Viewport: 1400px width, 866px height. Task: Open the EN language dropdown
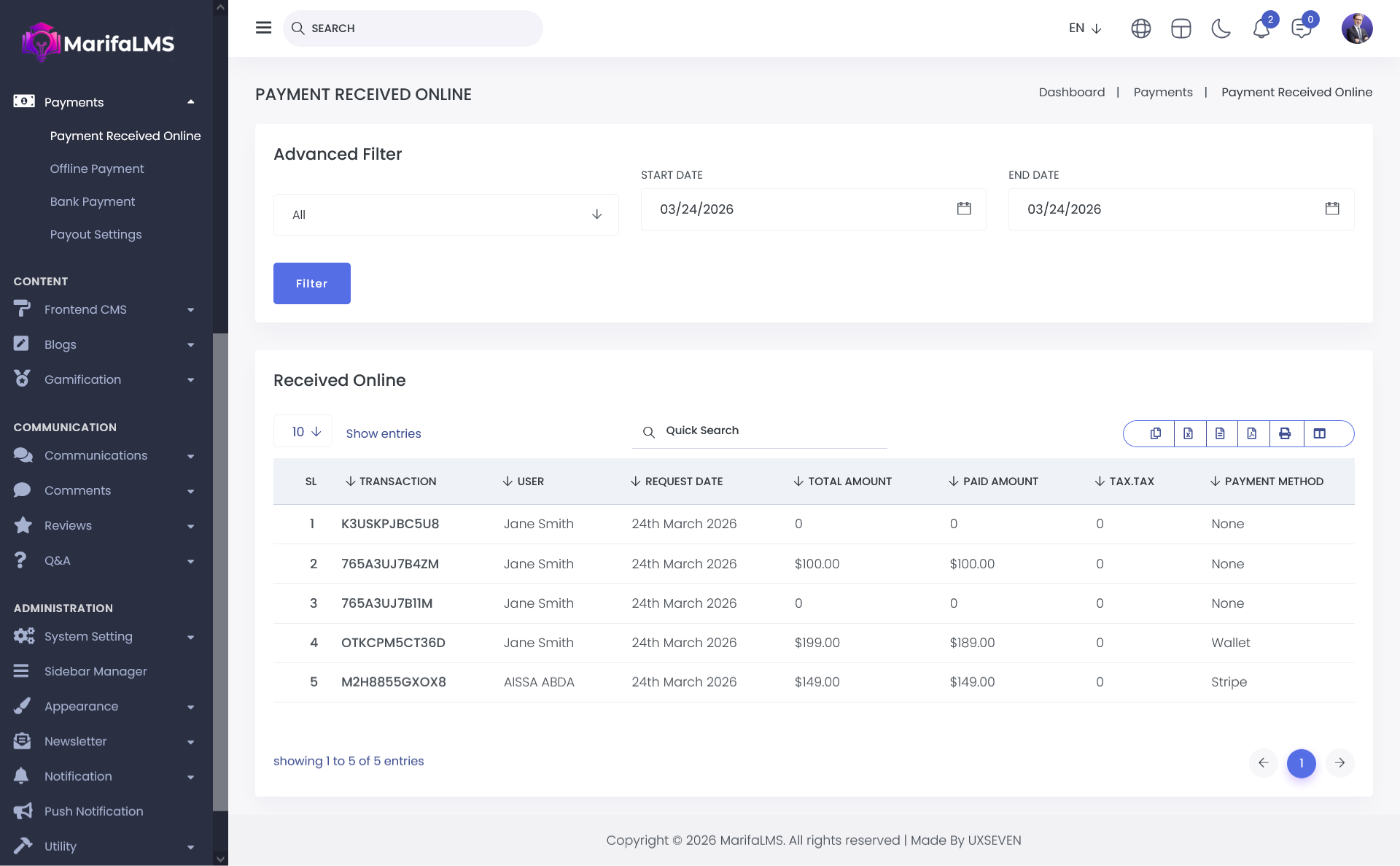pos(1084,28)
